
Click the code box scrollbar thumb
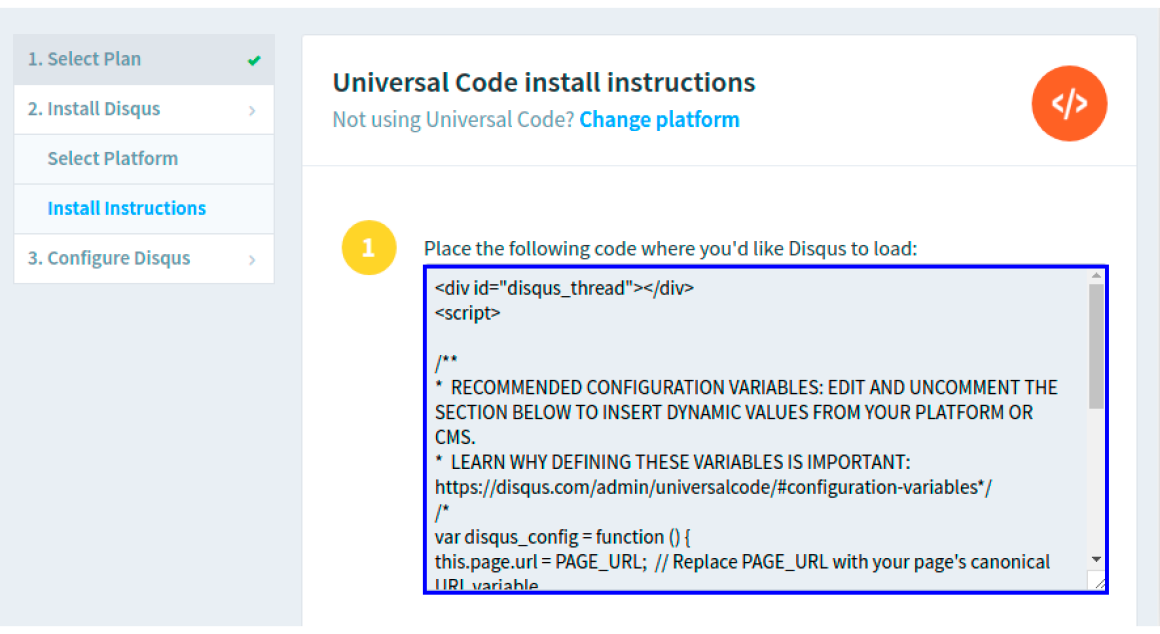point(1096,346)
